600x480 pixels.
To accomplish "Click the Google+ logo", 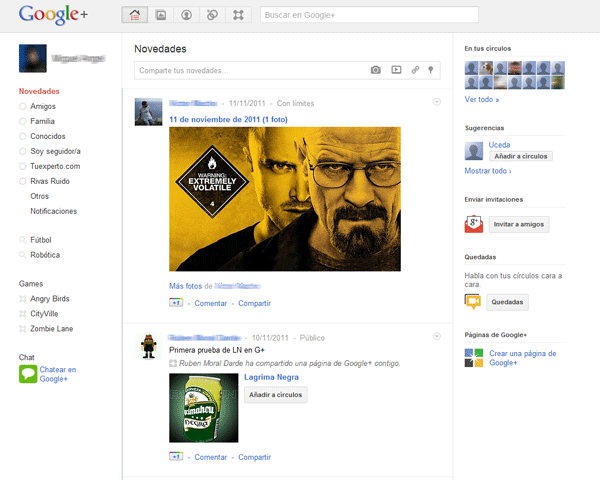I will (54, 15).
